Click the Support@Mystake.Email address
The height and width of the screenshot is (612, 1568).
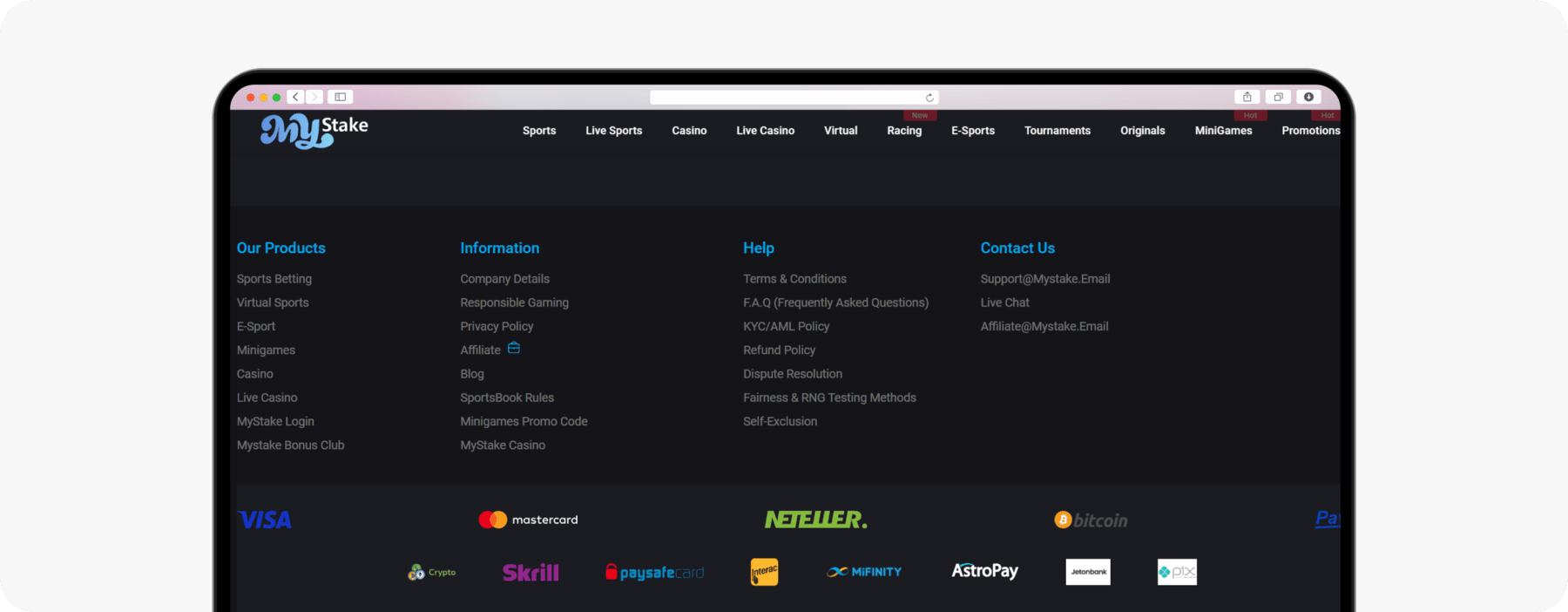click(1045, 279)
